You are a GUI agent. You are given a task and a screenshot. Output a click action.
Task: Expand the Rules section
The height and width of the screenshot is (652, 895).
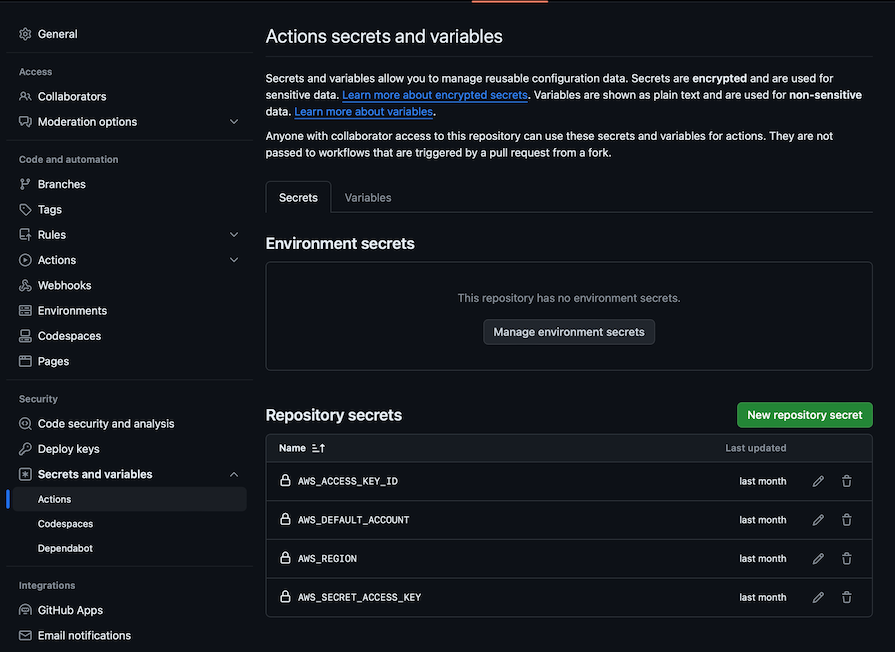tap(234, 234)
